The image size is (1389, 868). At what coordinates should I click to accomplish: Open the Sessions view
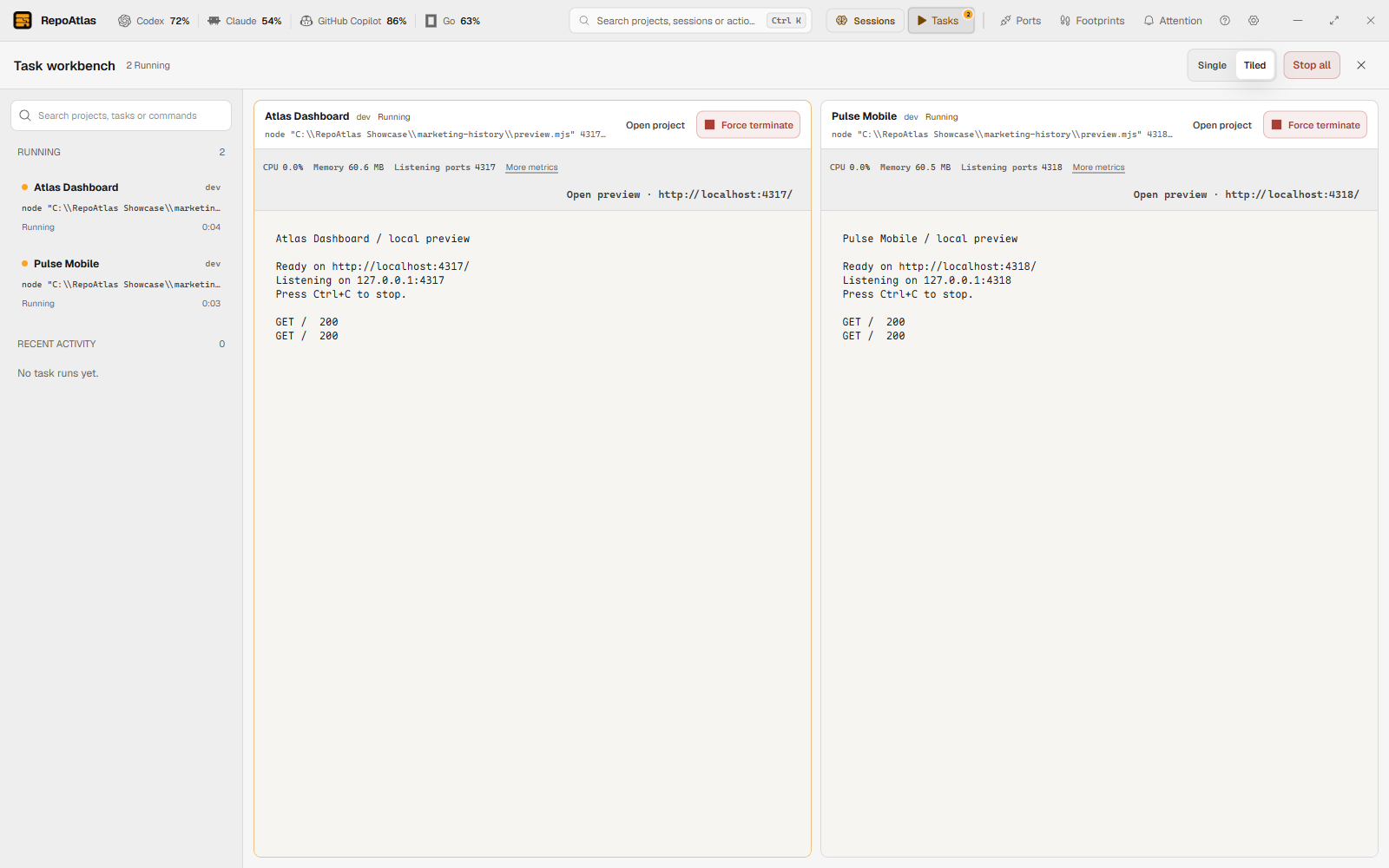click(866, 21)
